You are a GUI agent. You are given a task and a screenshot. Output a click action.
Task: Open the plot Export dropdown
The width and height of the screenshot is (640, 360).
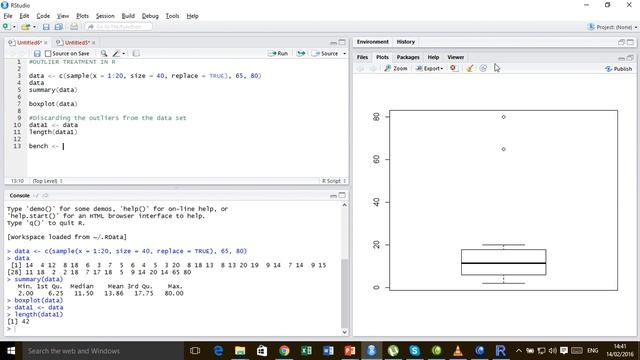(x=429, y=69)
